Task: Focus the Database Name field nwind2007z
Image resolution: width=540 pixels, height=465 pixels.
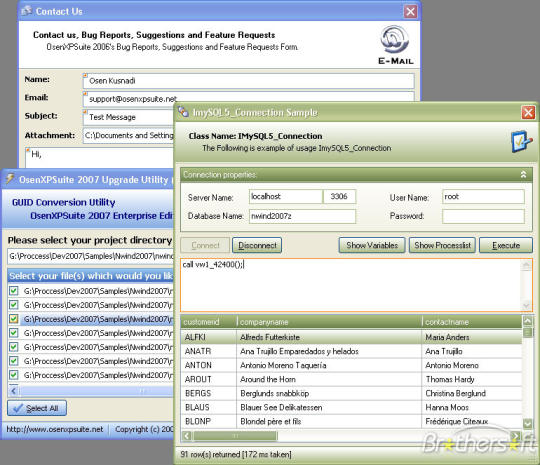Action: coord(302,216)
